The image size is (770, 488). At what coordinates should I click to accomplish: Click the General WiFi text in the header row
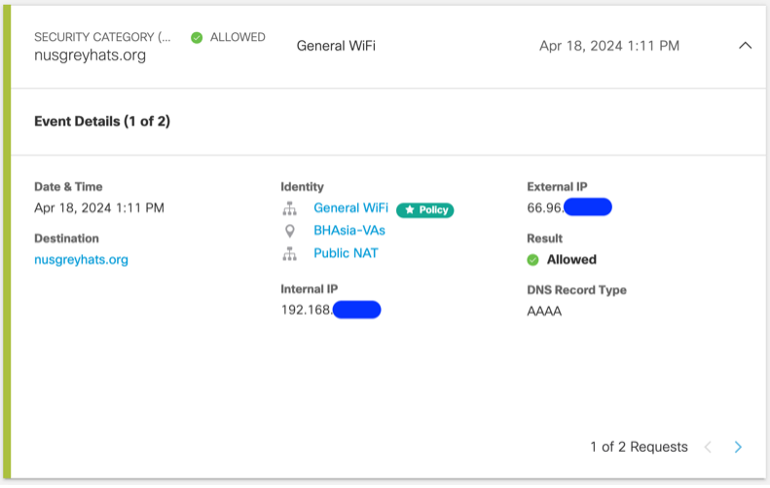pos(336,46)
